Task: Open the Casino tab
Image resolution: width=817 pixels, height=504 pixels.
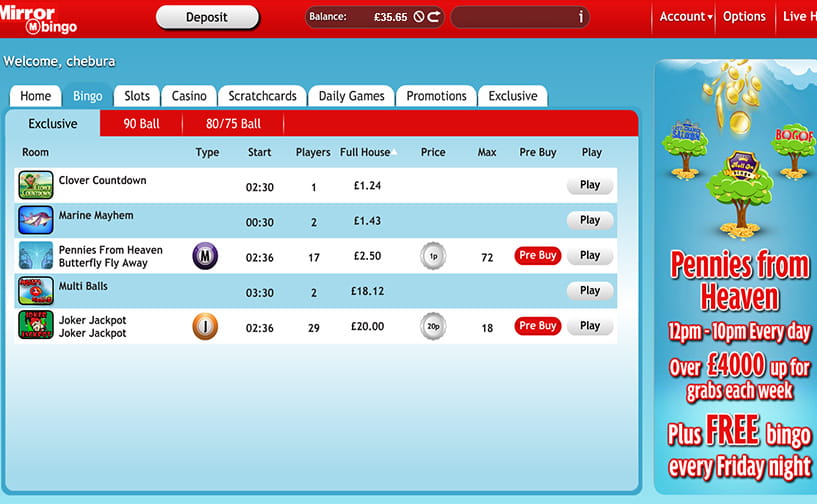Action: (189, 96)
